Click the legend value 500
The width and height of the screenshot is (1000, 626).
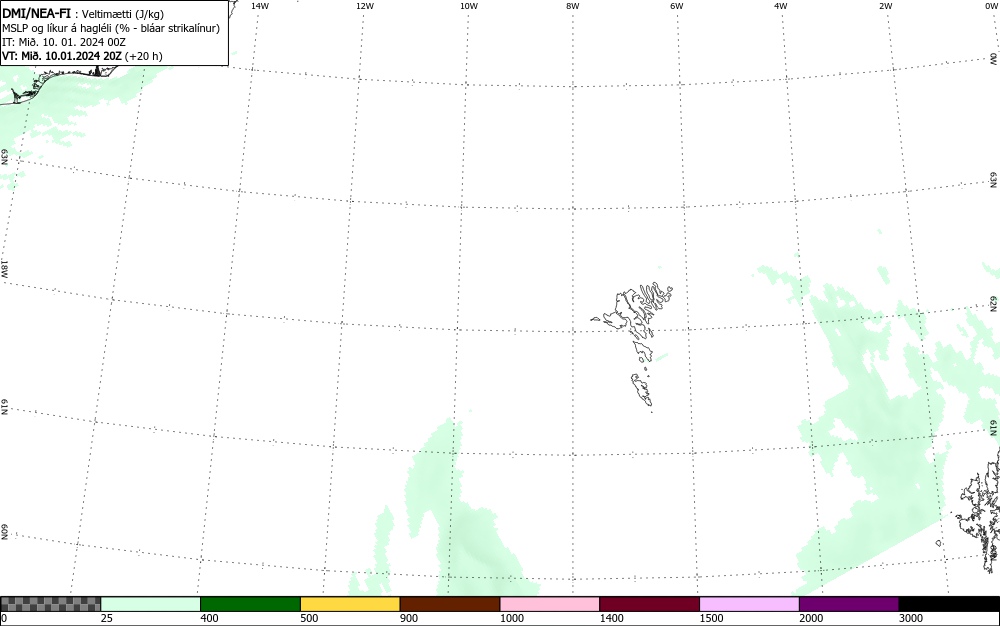[309, 618]
